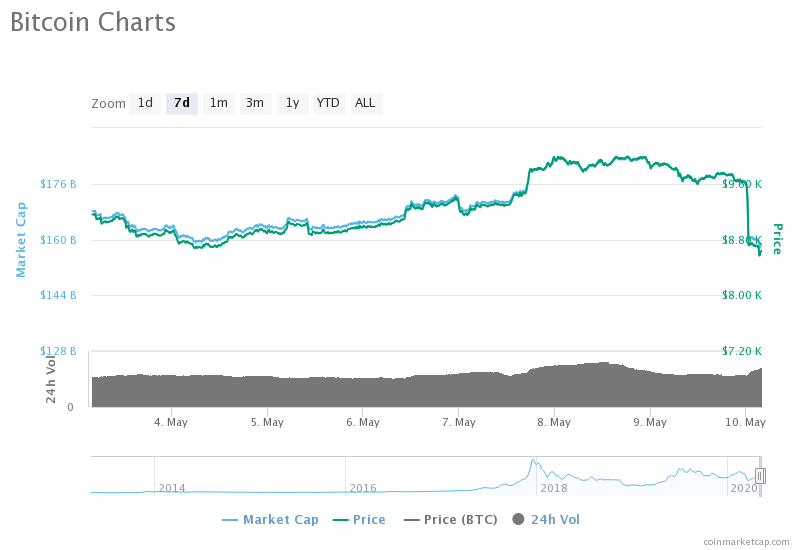Image resolution: width=800 pixels, height=550 pixels.
Task: Toggle green Price series in legend
Action: tap(359, 519)
